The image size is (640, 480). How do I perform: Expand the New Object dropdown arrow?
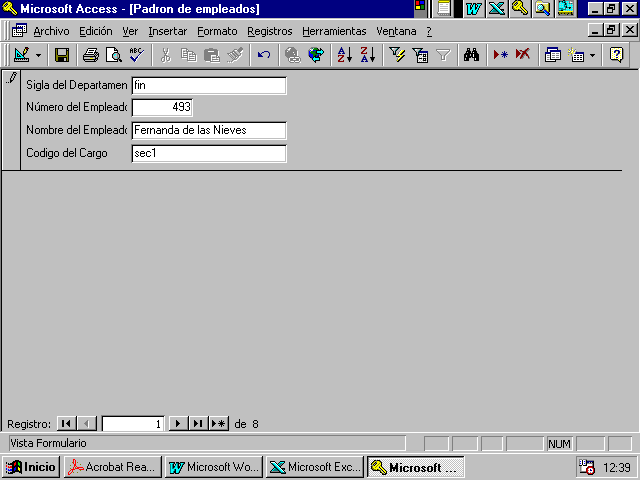coord(593,55)
